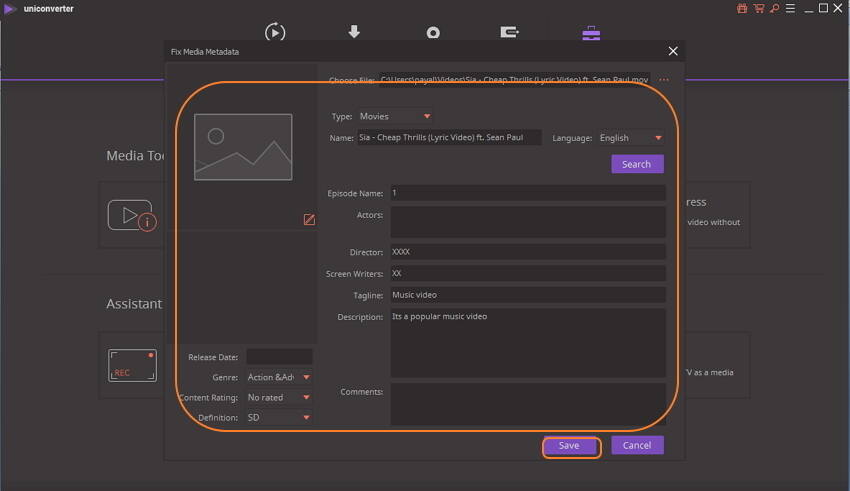
Task: Click the Director field
Action: point(528,252)
